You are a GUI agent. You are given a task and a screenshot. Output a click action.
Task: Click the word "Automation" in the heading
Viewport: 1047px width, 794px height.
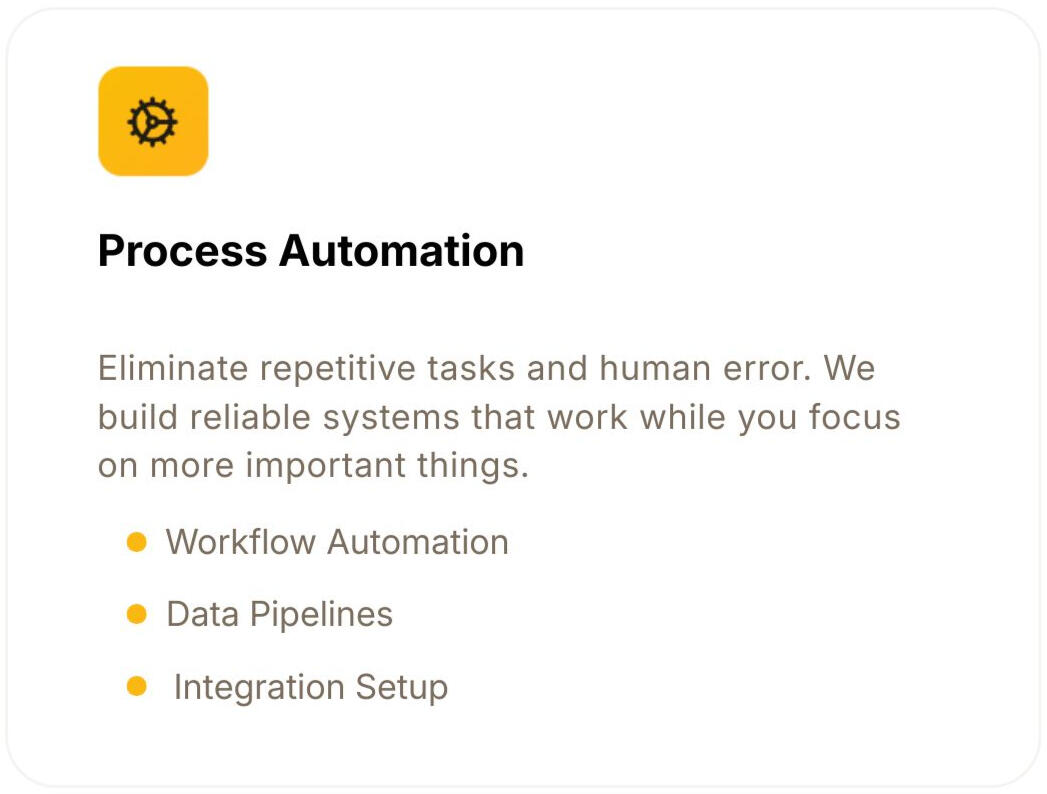pos(401,250)
